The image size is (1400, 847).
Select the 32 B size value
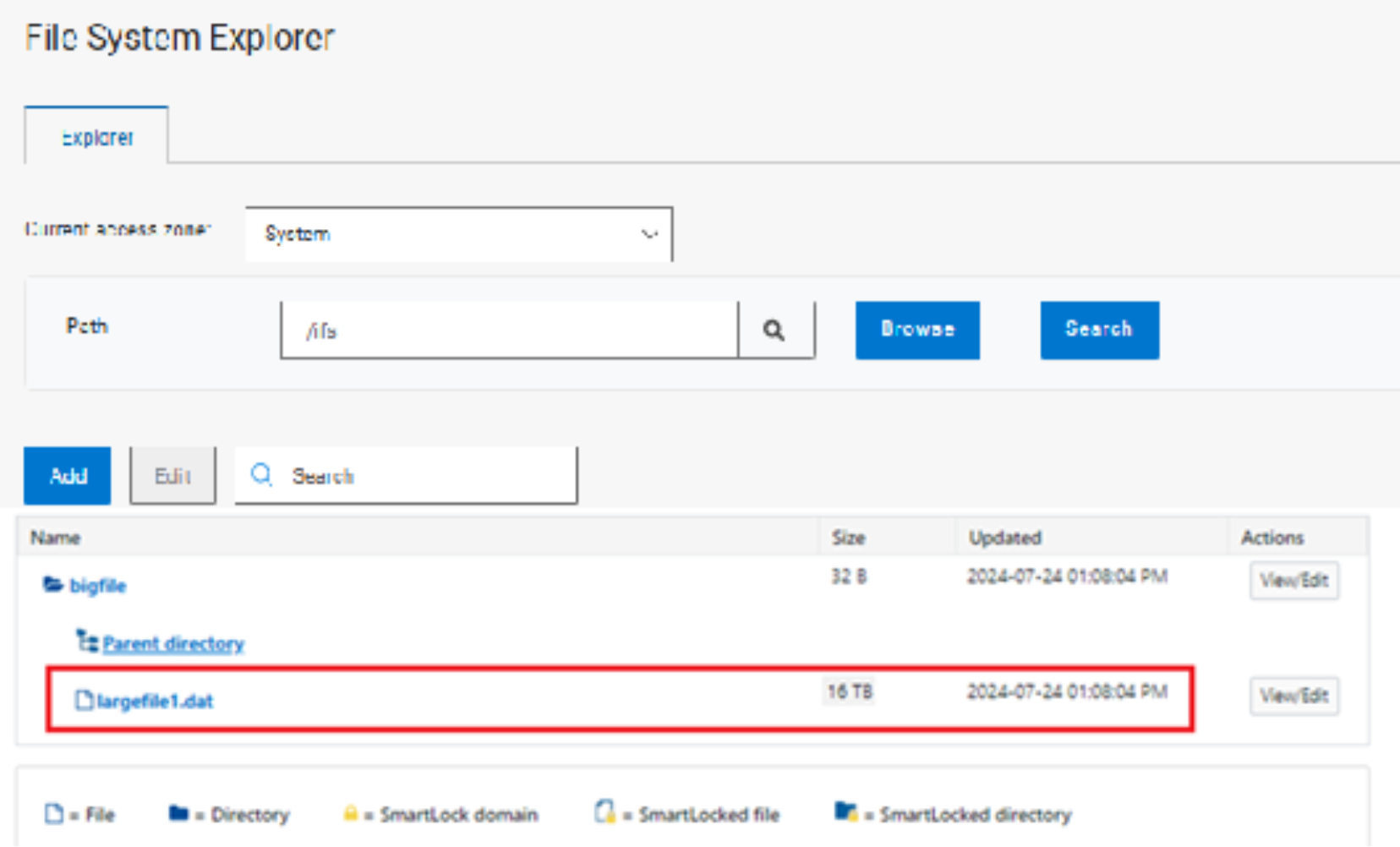849,577
